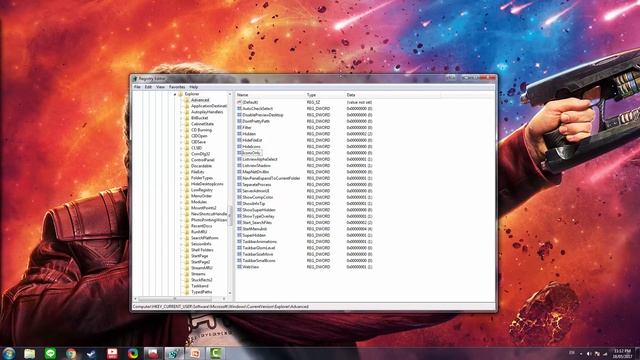Open the View menu
640x360 pixels.
pyautogui.click(x=160, y=87)
